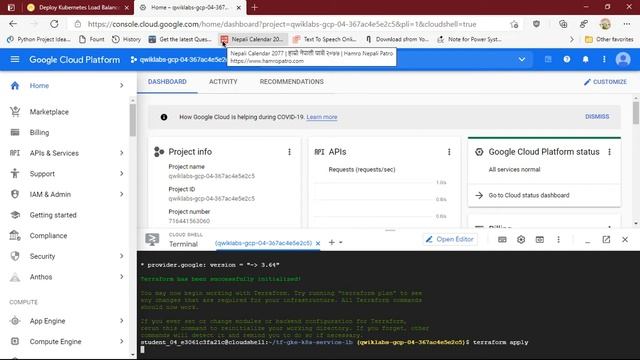Expand the APIs & Services submenu arrow
The image size is (640, 360).
pyautogui.click(x=122, y=153)
